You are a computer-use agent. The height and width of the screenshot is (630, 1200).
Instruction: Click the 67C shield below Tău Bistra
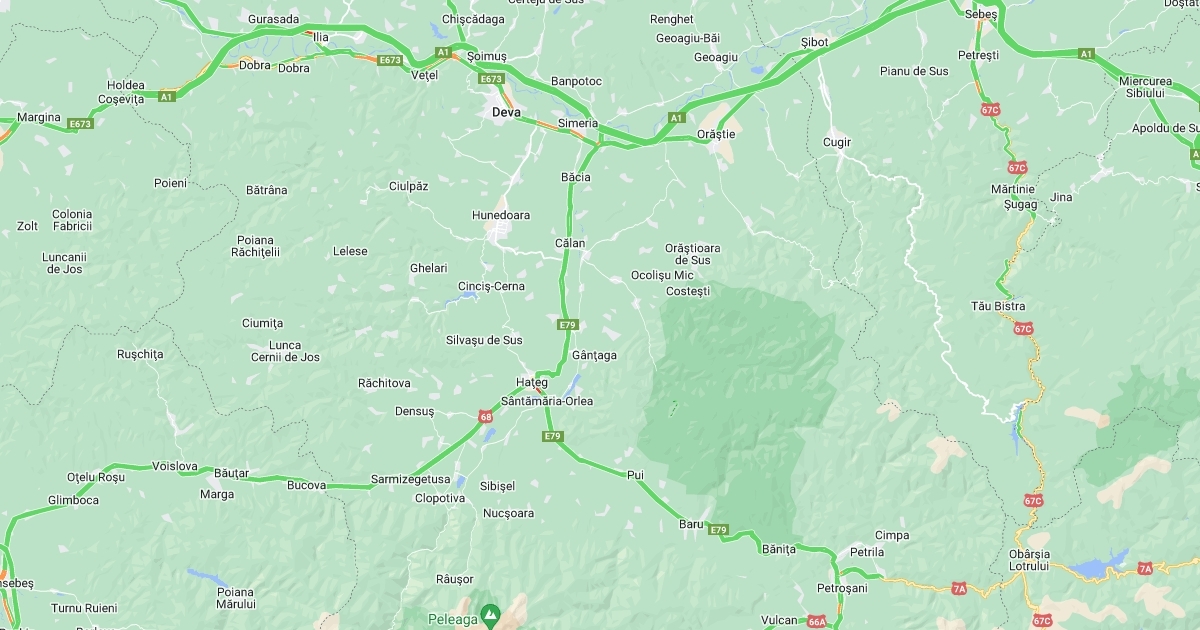pyautogui.click(x=1023, y=328)
